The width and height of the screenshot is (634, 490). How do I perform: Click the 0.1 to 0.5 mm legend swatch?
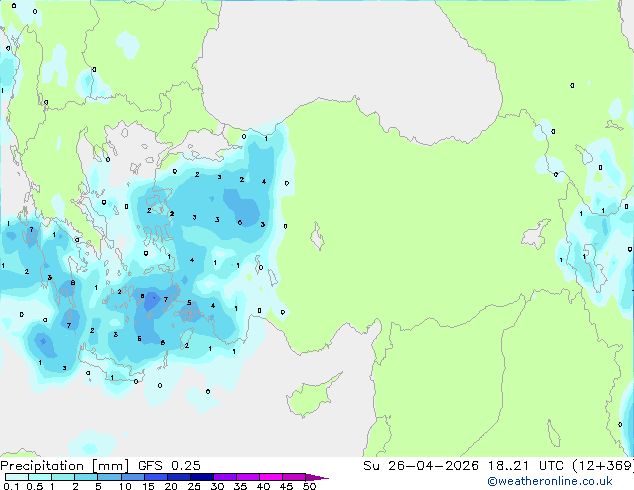pyautogui.click(x=17, y=477)
